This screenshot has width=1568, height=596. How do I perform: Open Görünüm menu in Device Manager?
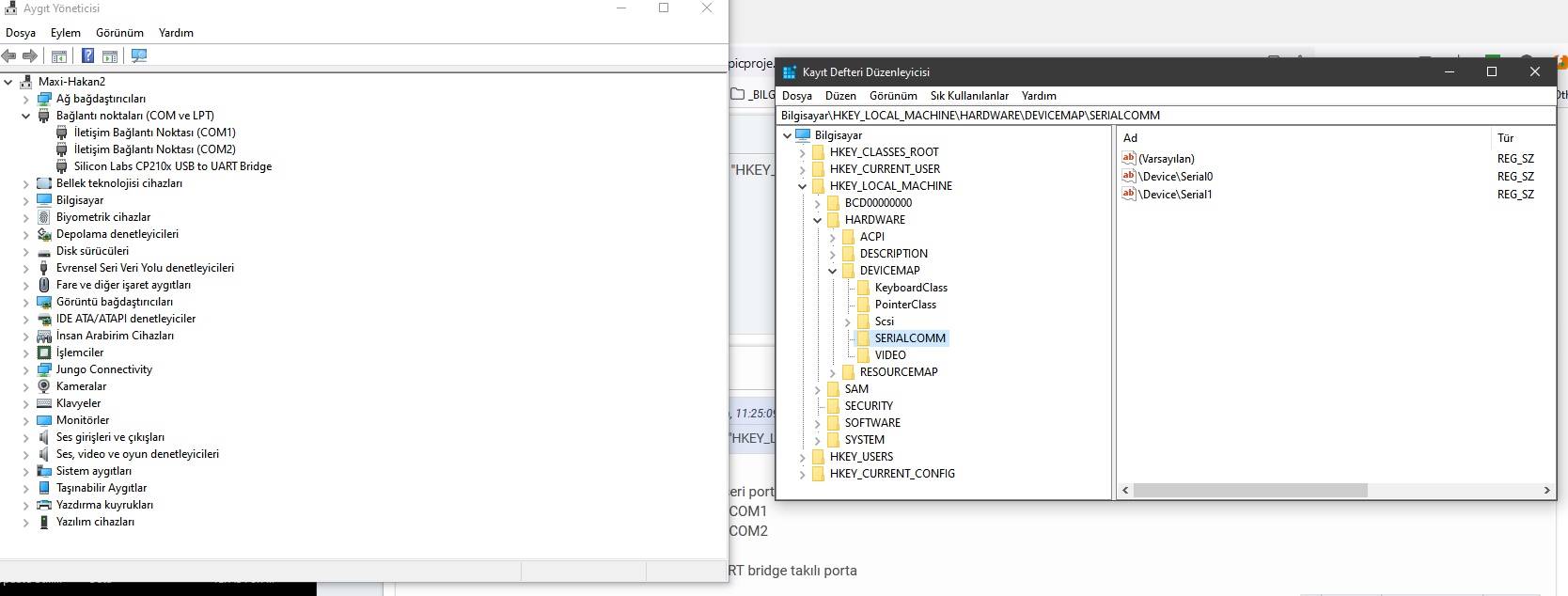119,33
